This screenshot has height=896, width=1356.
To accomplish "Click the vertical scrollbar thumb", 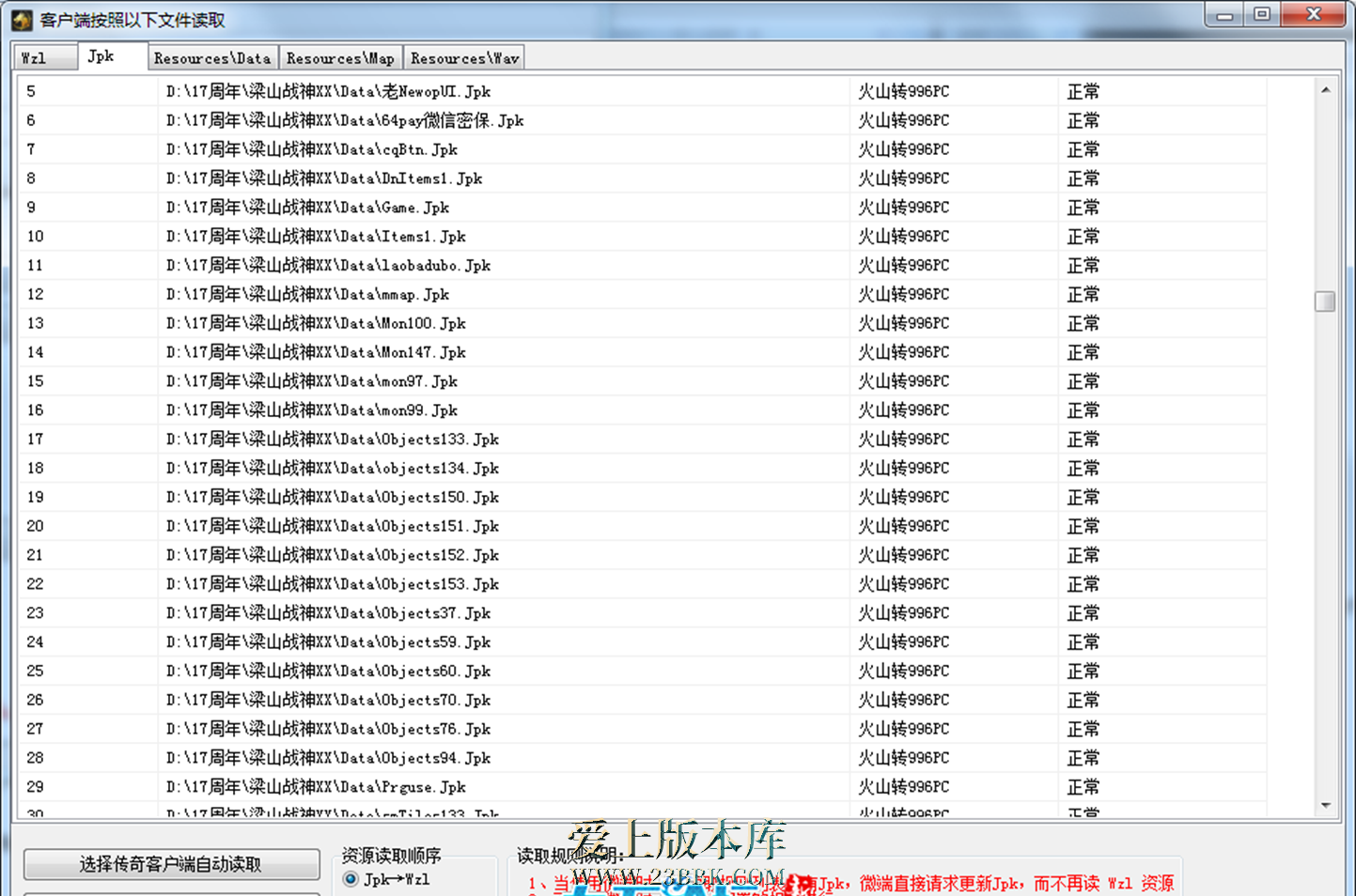I will (1325, 301).
